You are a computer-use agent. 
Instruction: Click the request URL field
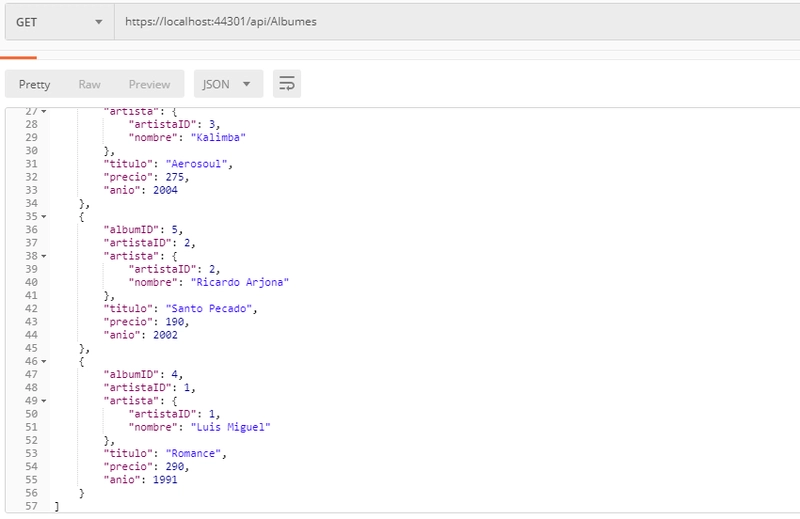457,22
